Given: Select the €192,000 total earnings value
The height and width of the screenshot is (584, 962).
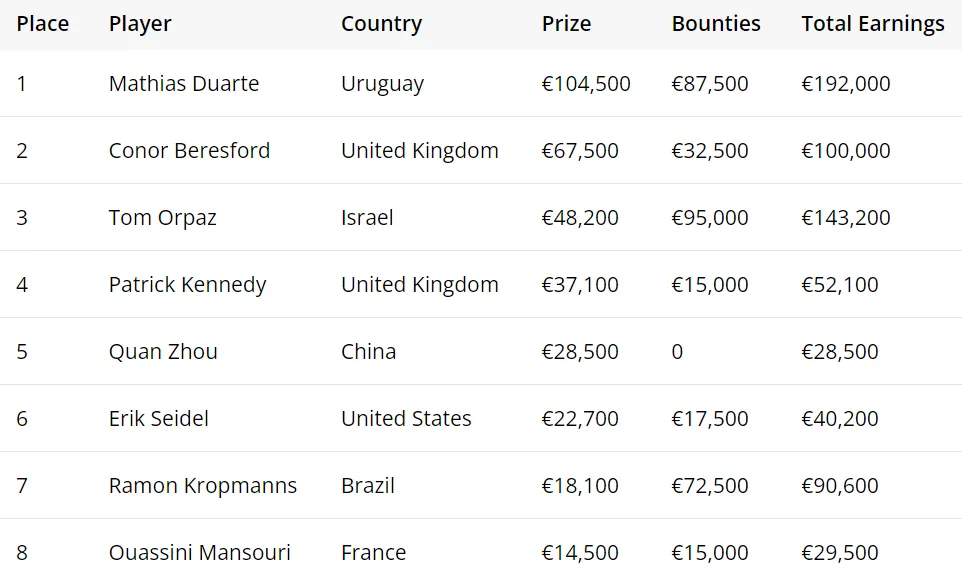Looking at the screenshot, I should coord(845,84).
